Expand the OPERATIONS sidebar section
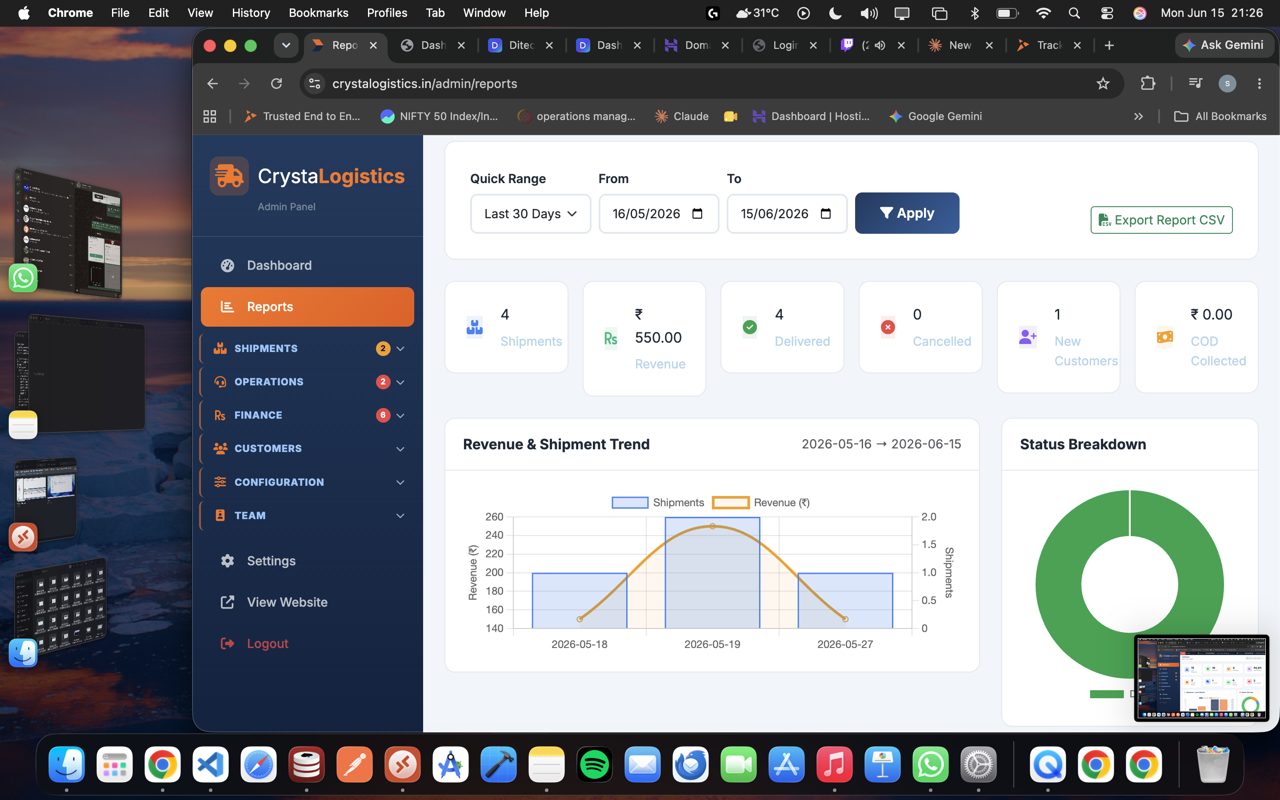Screen dimensions: 1280x800 tap(307, 382)
